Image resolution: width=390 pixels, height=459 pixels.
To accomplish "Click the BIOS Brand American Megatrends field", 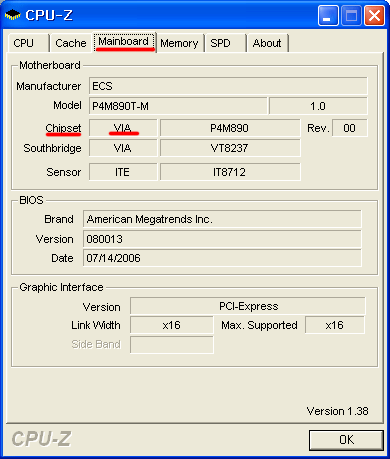I will pyautogui.click(x=222, y=219).
